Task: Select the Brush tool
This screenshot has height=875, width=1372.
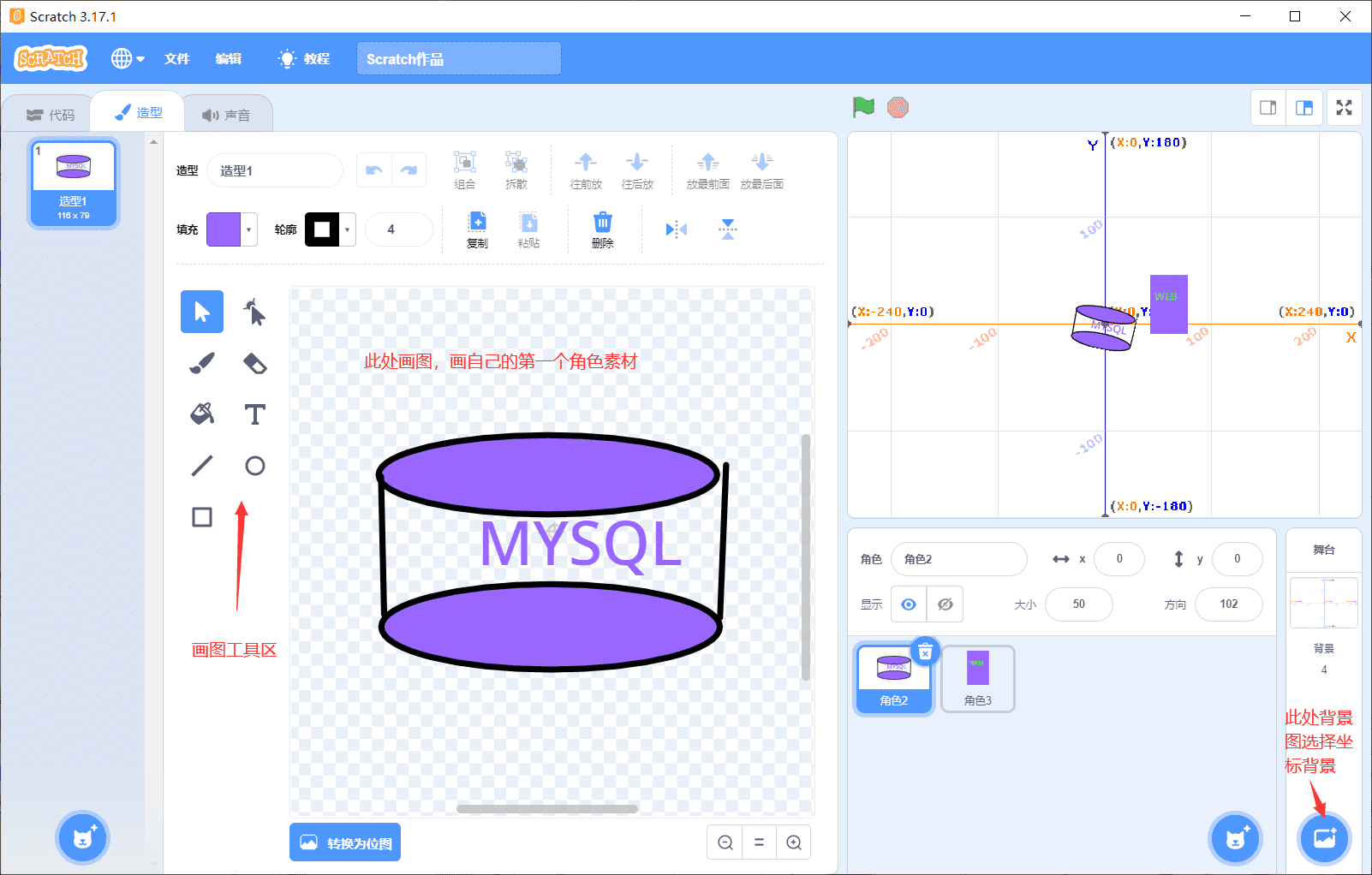Action: (202, 363)
